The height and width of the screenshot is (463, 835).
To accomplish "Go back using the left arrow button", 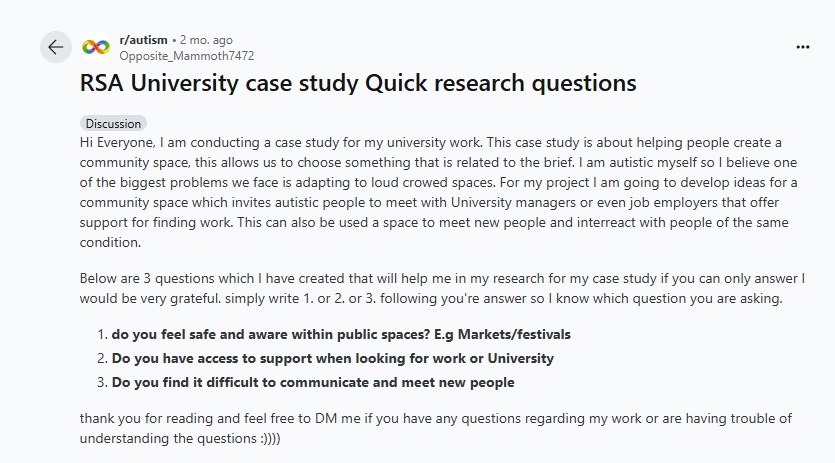I will click(x=55, y=47).
